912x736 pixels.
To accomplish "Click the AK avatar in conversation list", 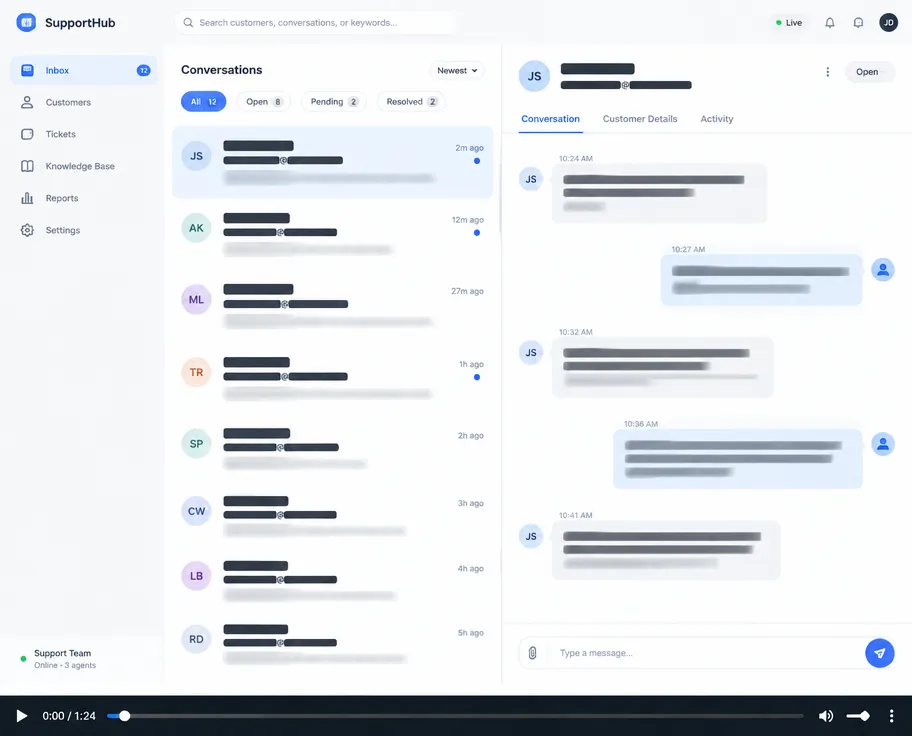I will pos(197,228).
